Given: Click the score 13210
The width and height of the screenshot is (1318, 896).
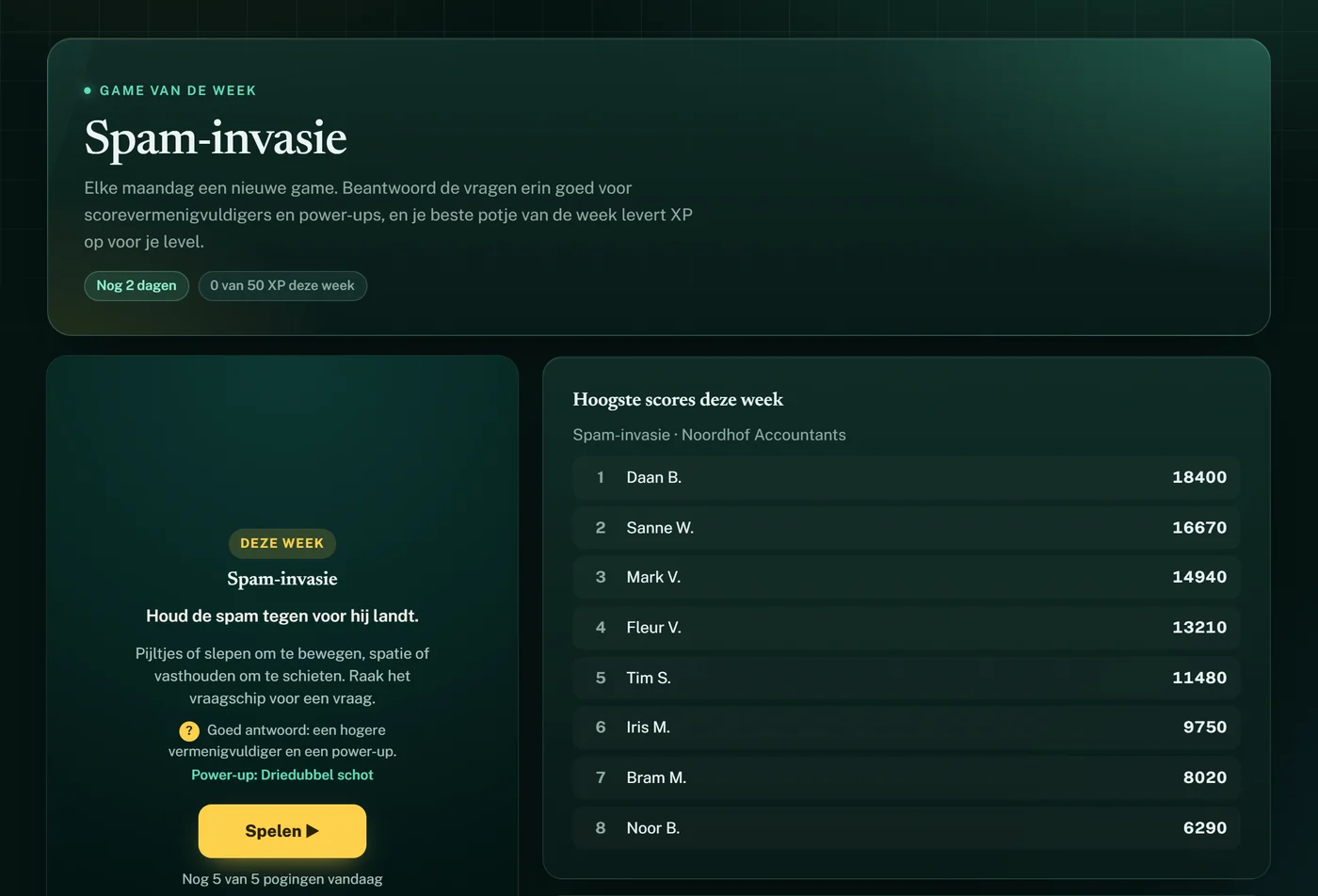Looking at the screenshot, I should [1199, 628].
